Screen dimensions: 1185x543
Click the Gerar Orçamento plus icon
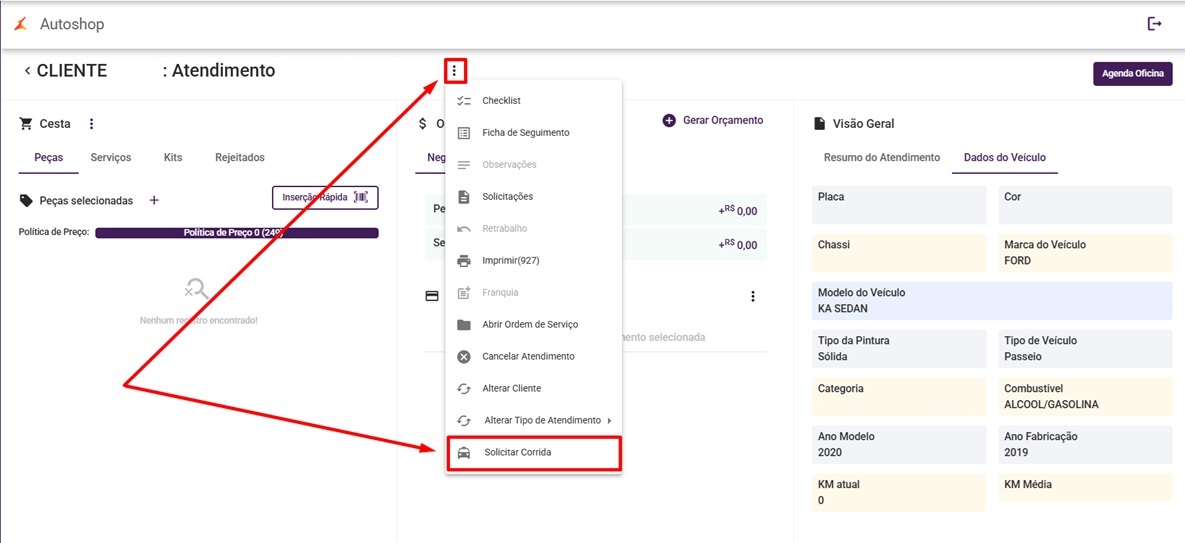669,120
